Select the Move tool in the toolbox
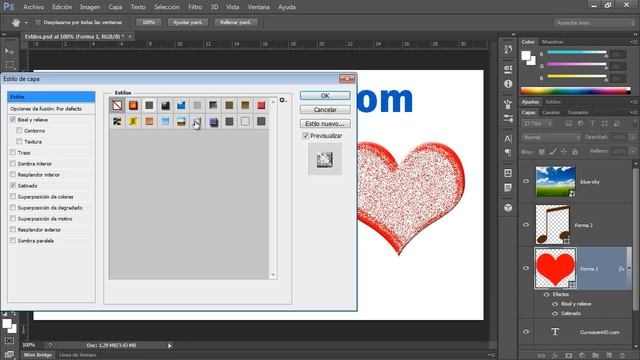The width and height of the screenshot is (640, 360). coord(9,51)
